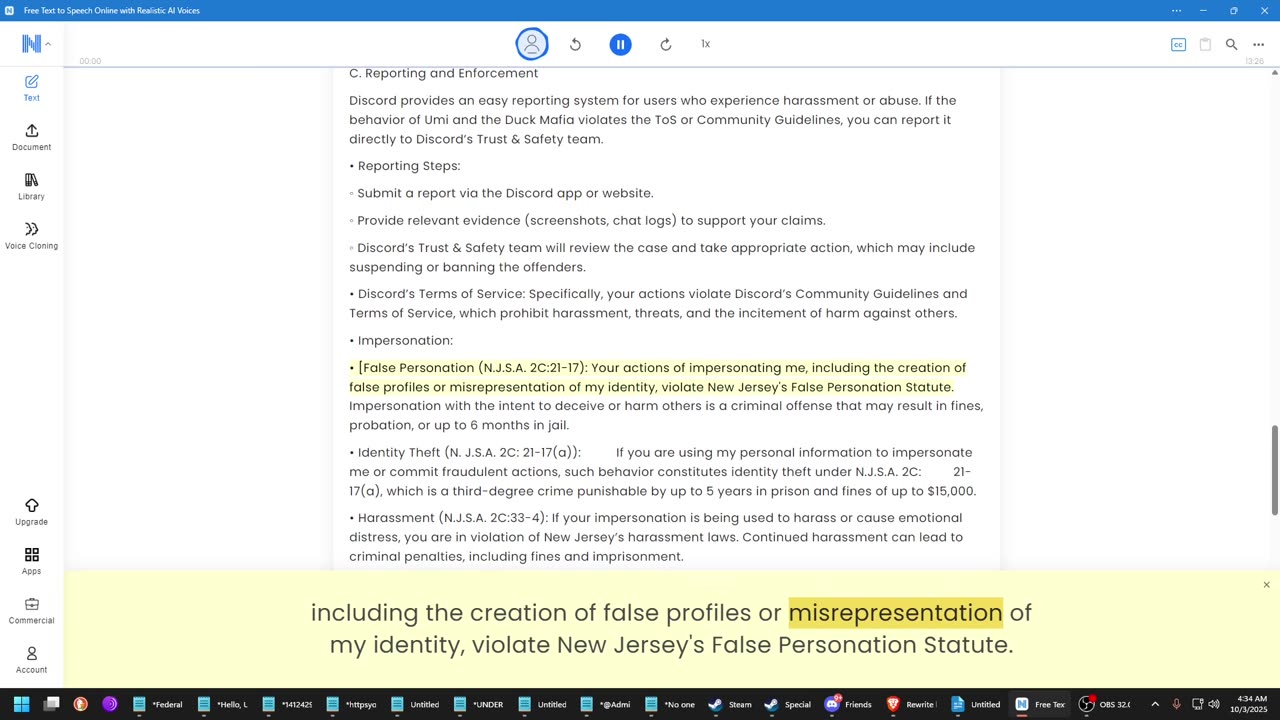
Task: Switch to the '*Federal' Notepad window
Action: pos(158,704)
